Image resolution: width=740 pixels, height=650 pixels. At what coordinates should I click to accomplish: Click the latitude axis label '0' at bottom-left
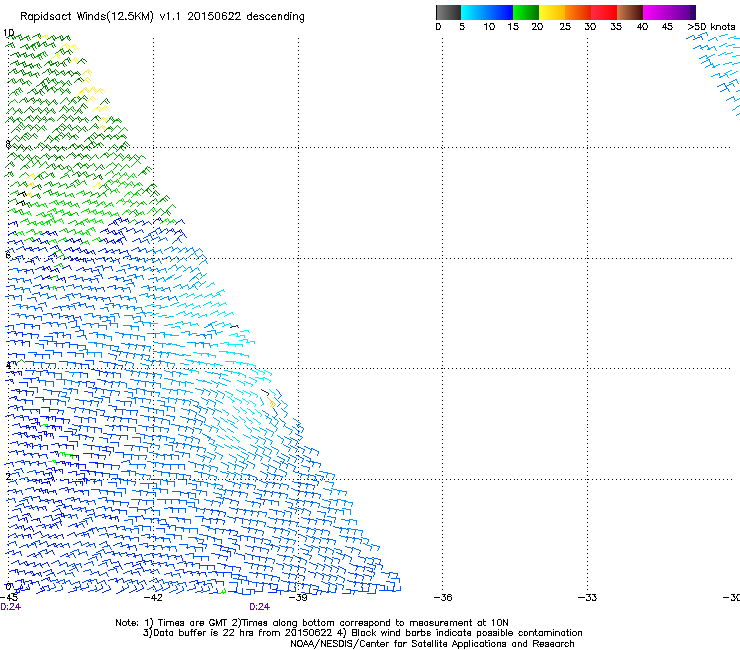click(8, 587)
